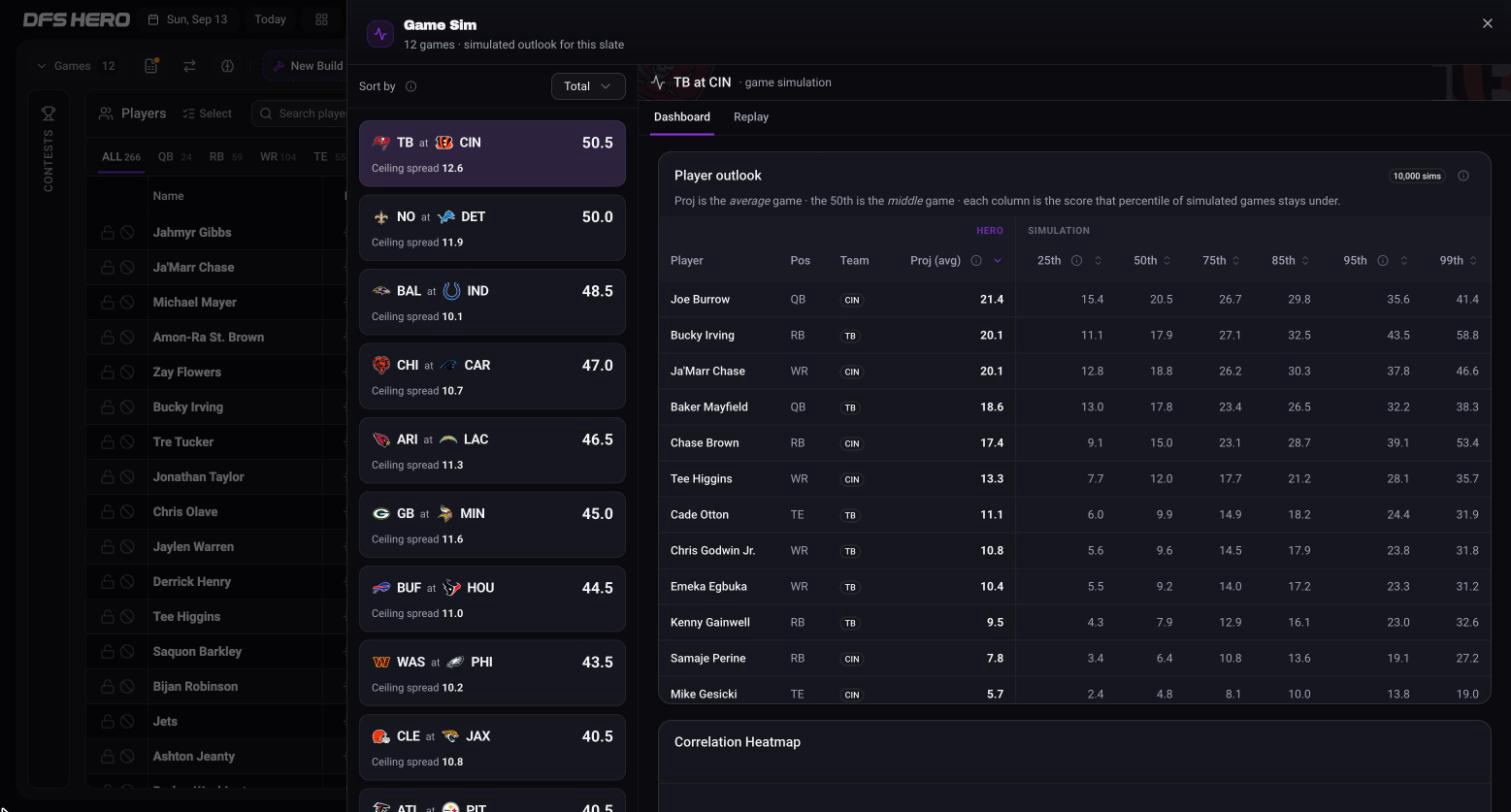Switch to the Replay tab

point(751,117)
